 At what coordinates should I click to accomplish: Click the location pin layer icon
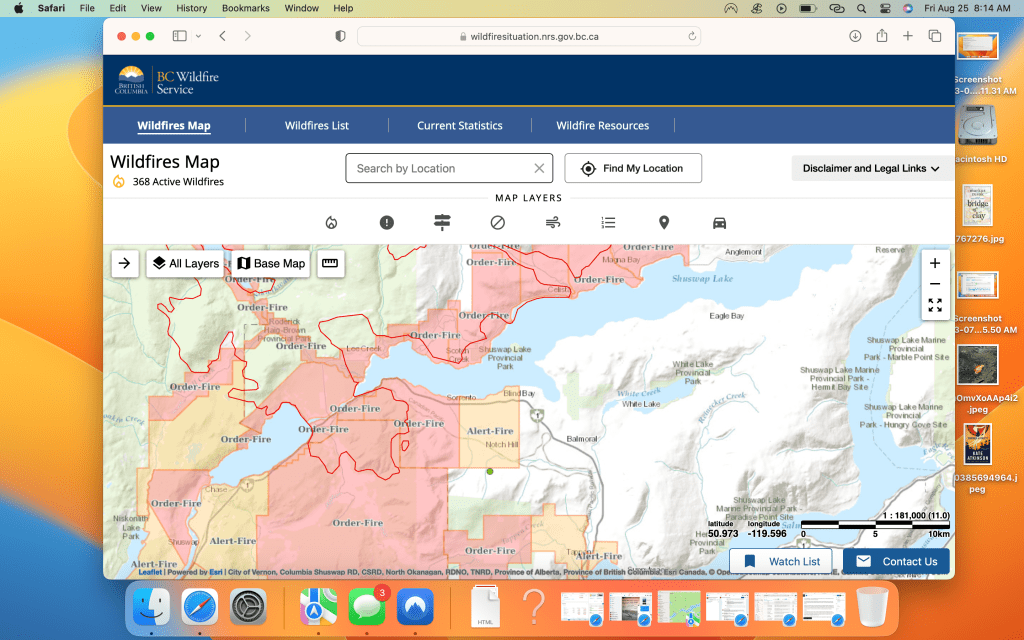point(663,223)
